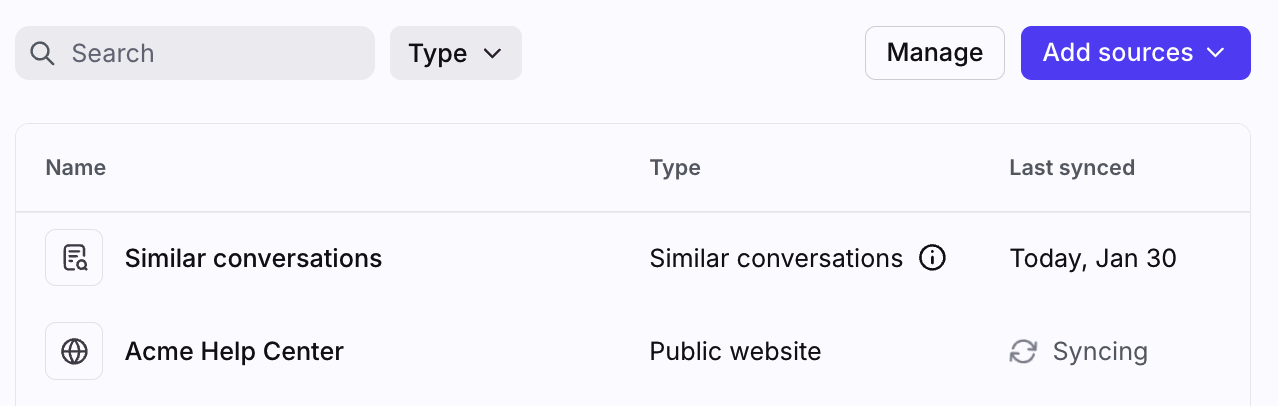The height and width of the screenshot is (406, 1278).
Task: Click the Public website type label
Action: point(735,352)
